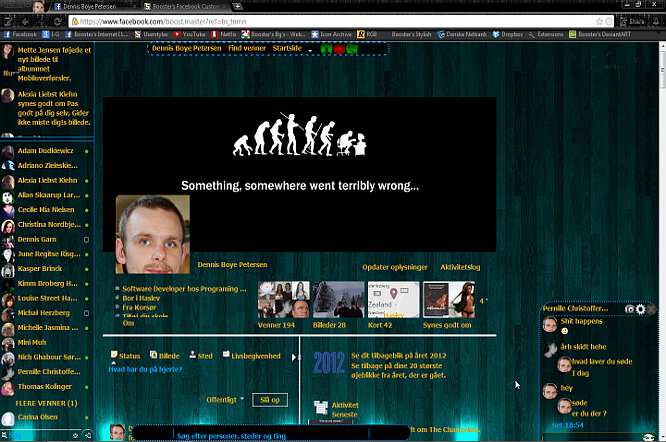Open the Dropbox bookmark
666x442 pixels.
(x=508, y=34)
